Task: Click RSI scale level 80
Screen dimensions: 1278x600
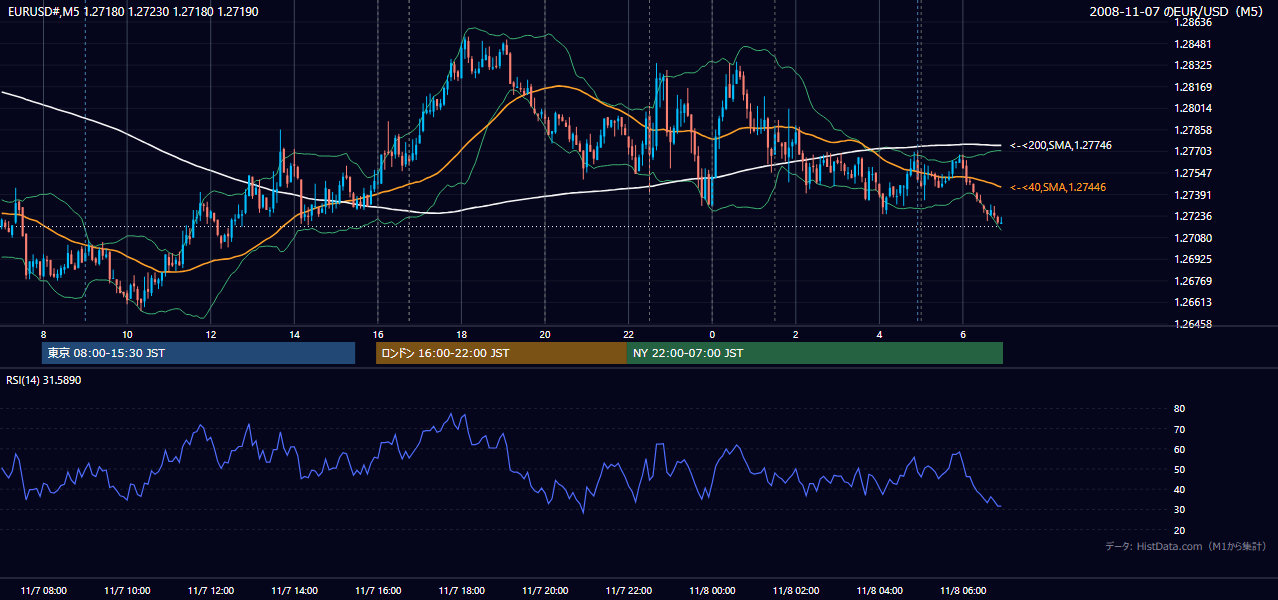Action: pyautogui.click(x=1179, y=409)
